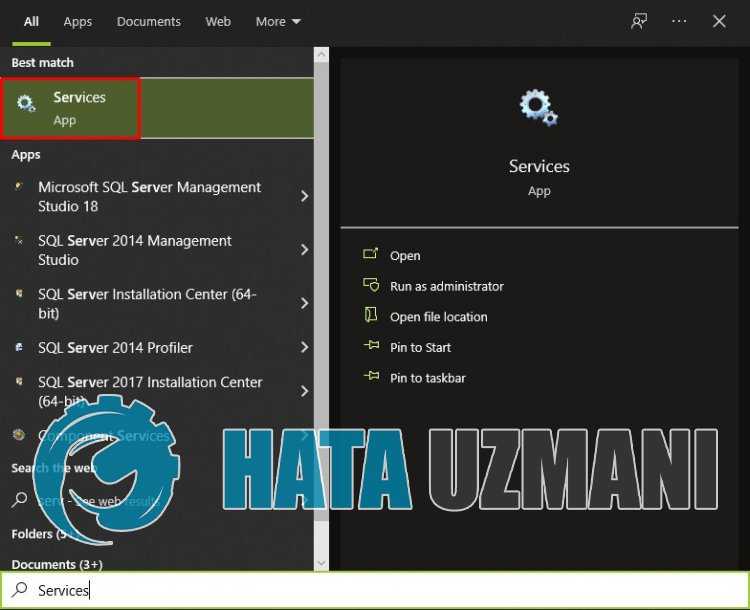Click the magnifier icon in the search box
This screenshot has width=750, height=610.
20,589
